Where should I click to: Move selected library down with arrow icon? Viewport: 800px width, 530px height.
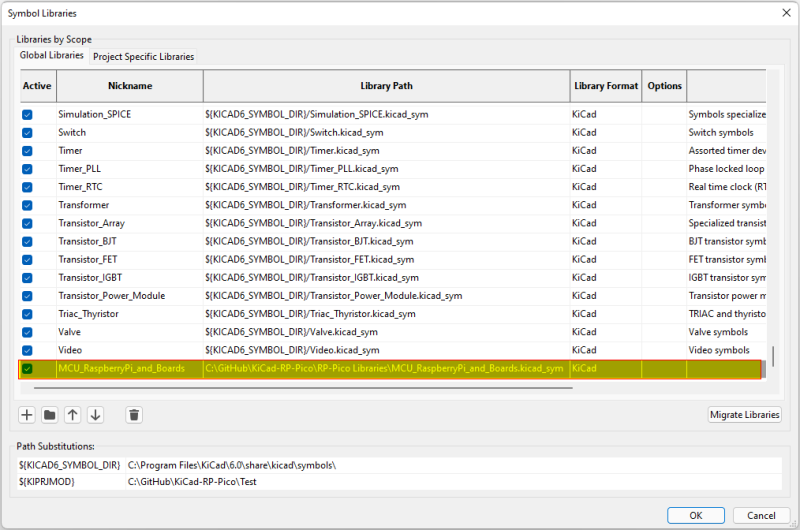pos(96,415)
